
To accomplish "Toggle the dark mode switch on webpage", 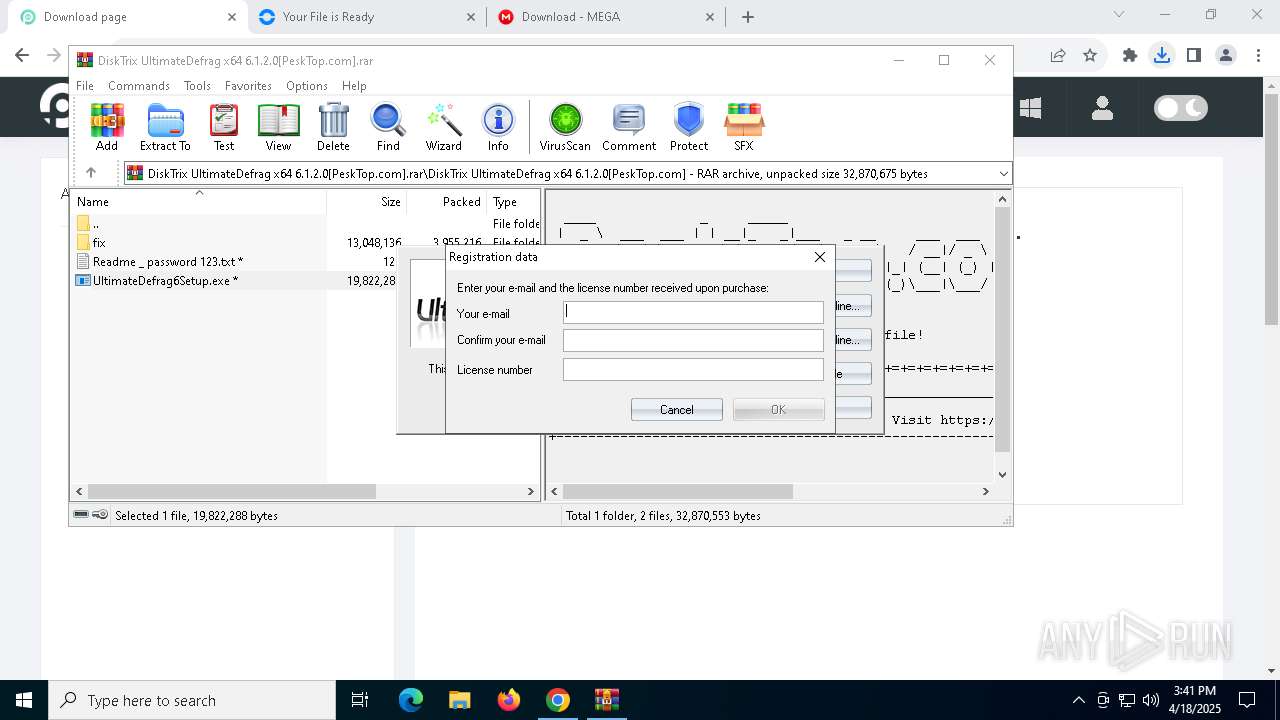I will (1181, 108).
